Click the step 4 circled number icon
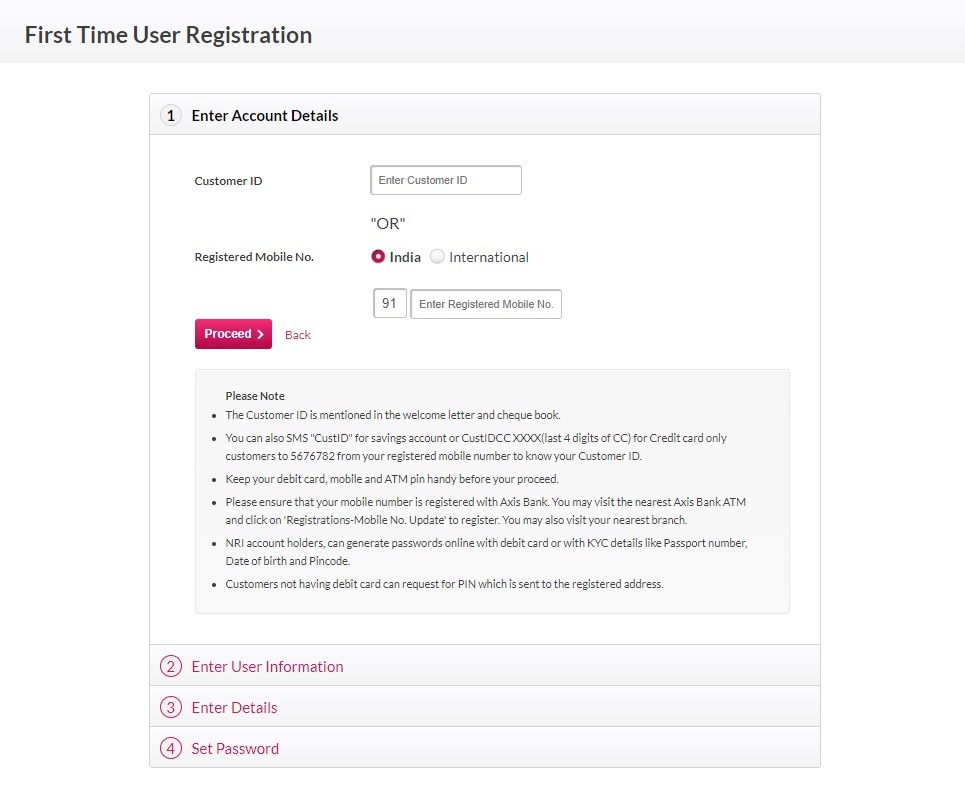Viewport: 965px width, 793px height. click(171, 749)
